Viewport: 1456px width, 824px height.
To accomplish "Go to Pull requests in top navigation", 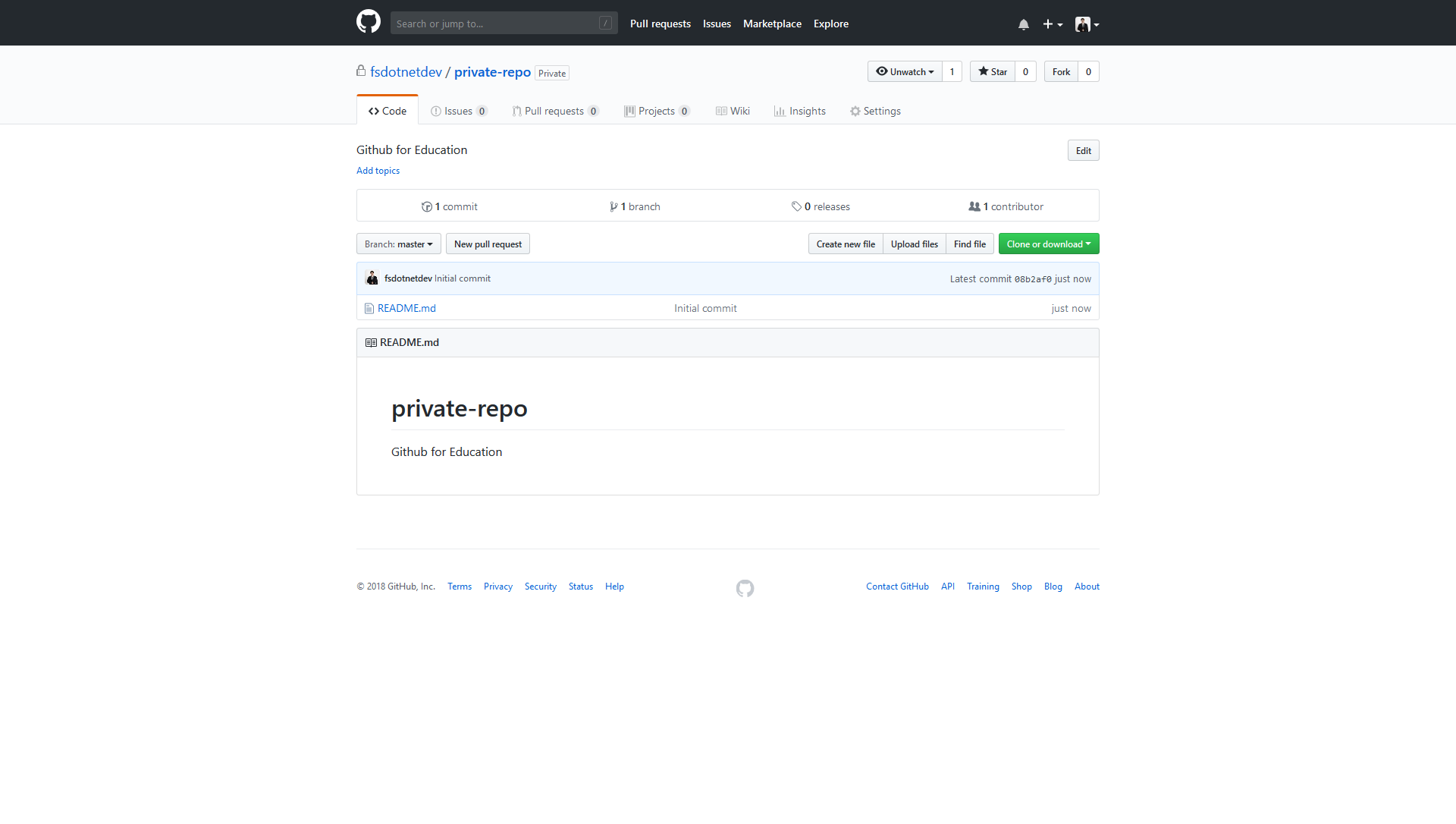I will click(661, 24).
